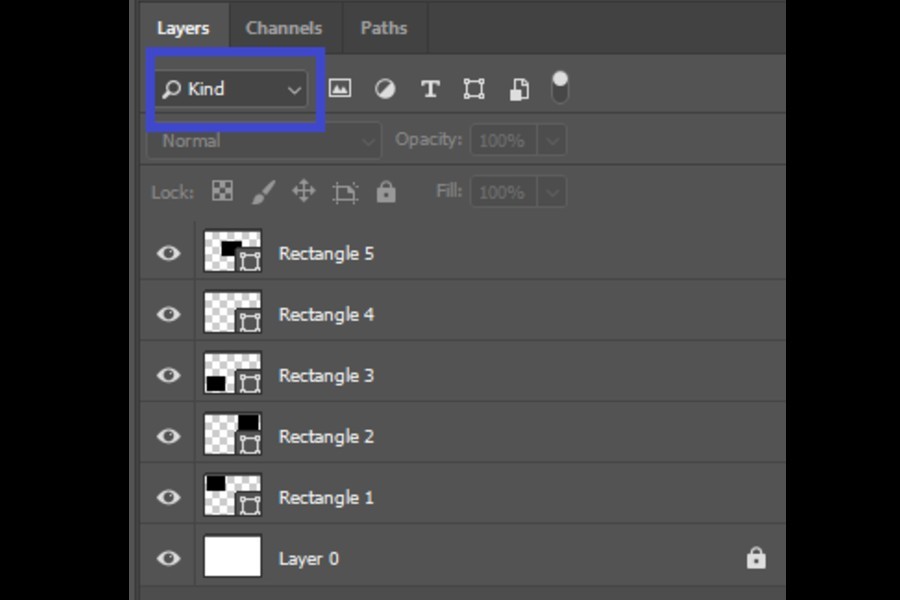This screenshot has height=600, width=900.
Task: Hide the Layer 0 layer
Action: [x=169, y=558]
